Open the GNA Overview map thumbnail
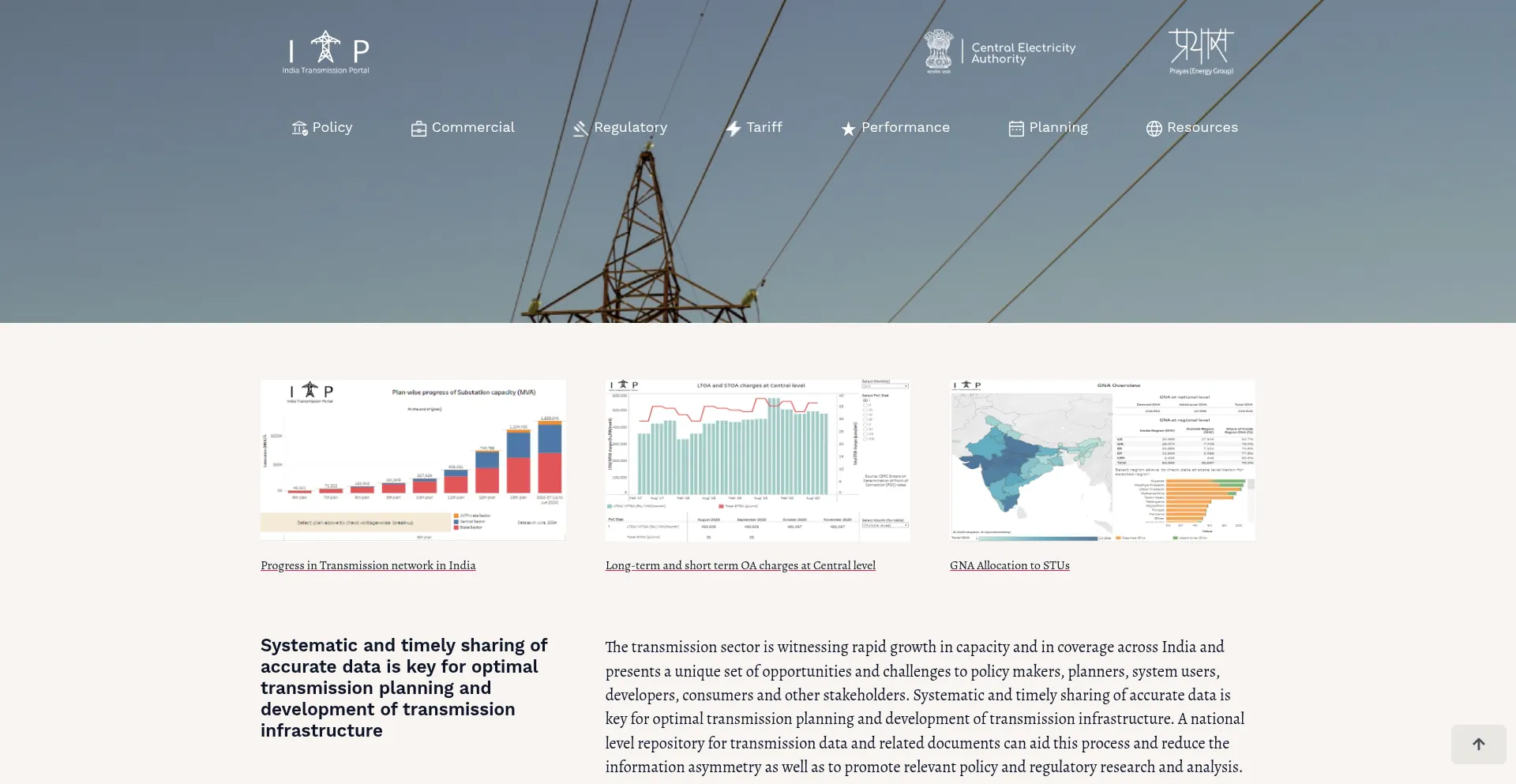Screen dimensions: 1516x784 pos(1102,460)
